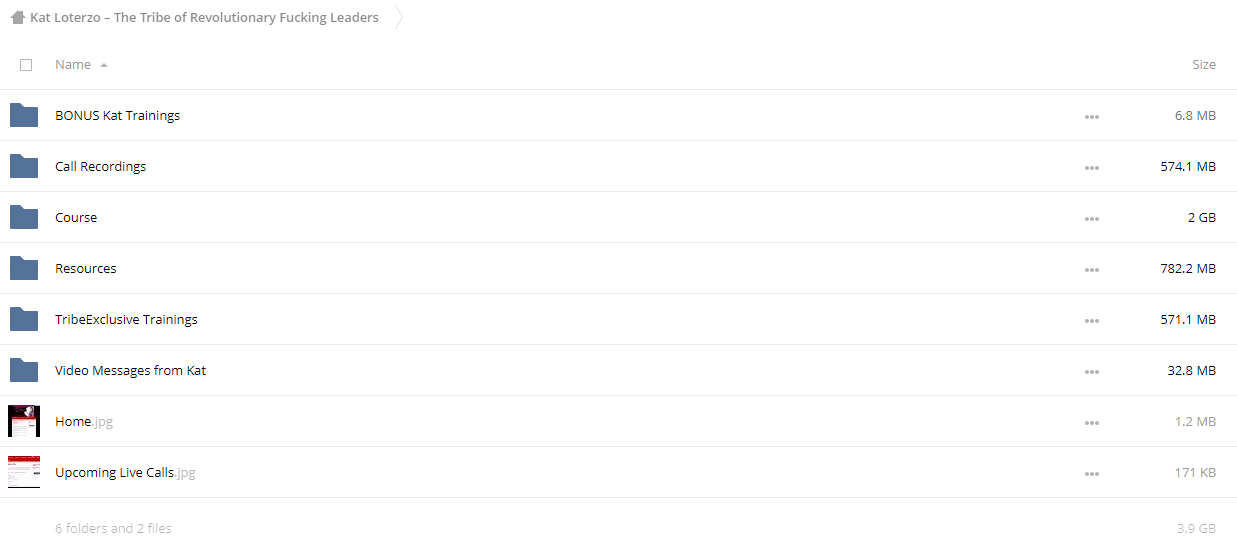
Task: Open the three-dot menu for Resources
Action: click(x=1091, y=270)
